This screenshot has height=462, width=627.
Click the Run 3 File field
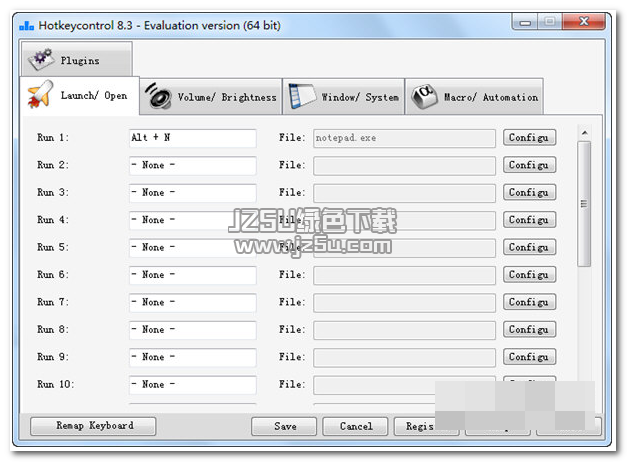[x=404, y=193]
